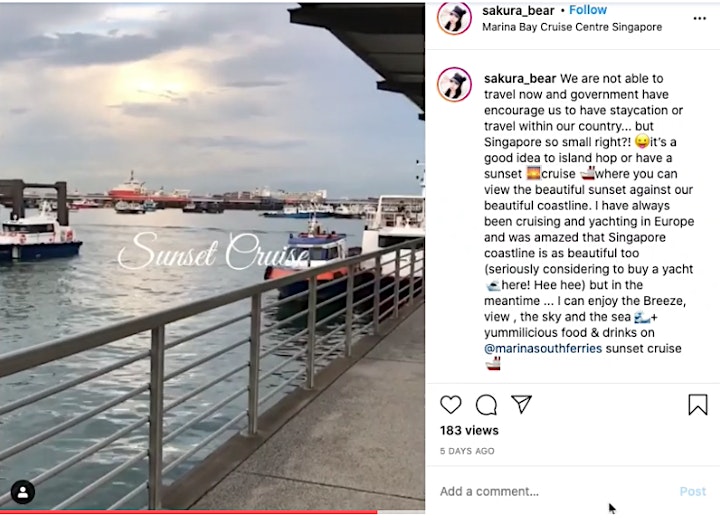Open the three-dot more options menu
This screenshot has height=520, width=720.
click(x=699, y=18)
